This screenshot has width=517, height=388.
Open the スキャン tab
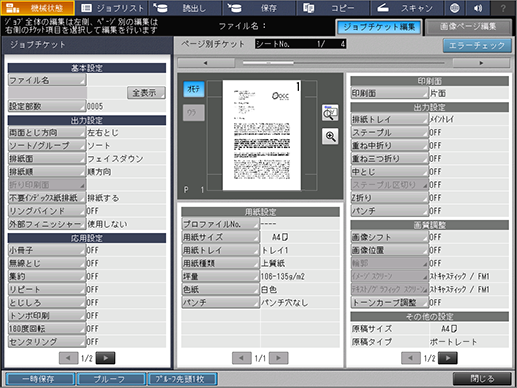coord(407,8)
